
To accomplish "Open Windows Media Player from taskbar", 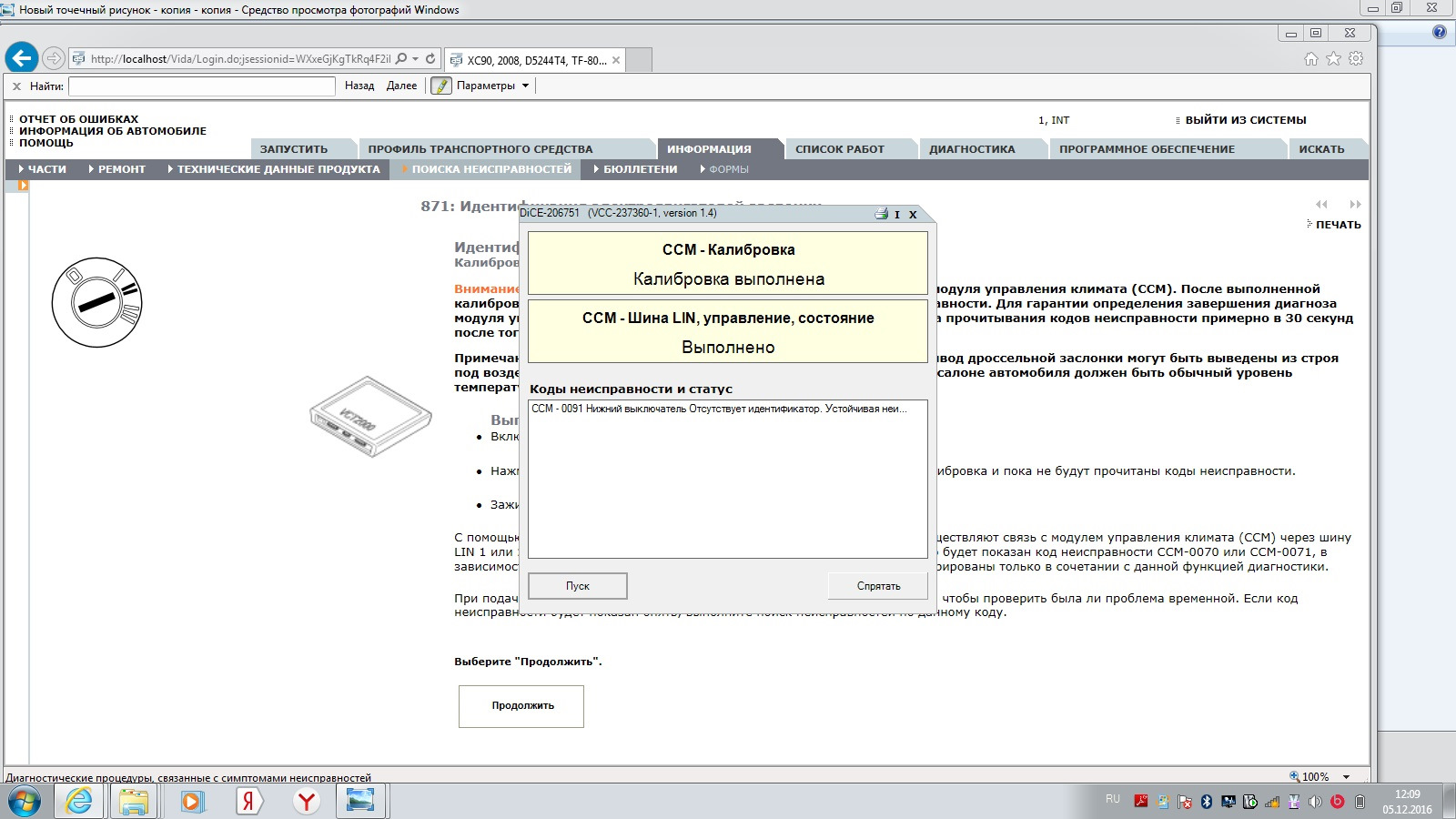I will [192, 802].
